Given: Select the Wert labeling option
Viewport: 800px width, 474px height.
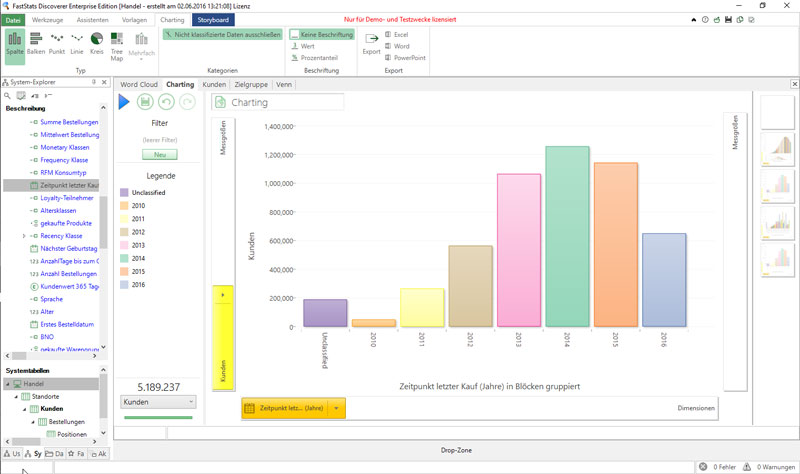Looking at the screenshot, I should 308,46.
